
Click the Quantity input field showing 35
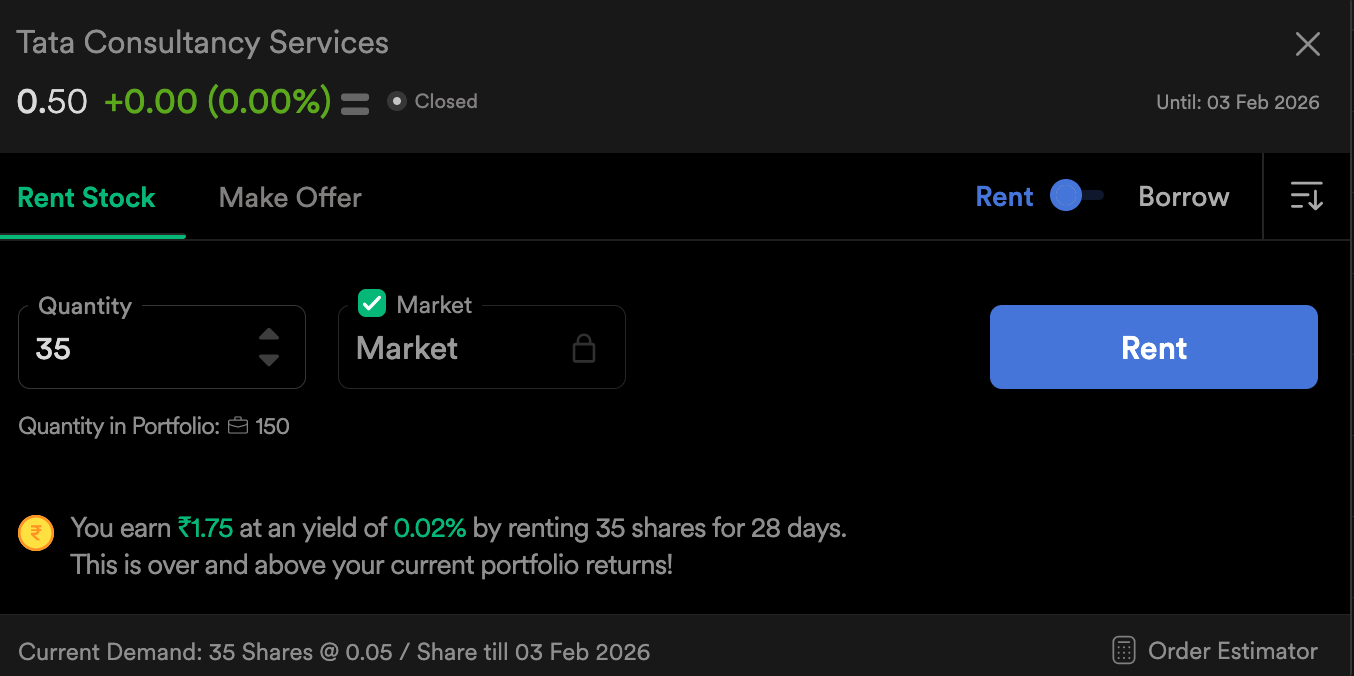(x=140, y=348)
